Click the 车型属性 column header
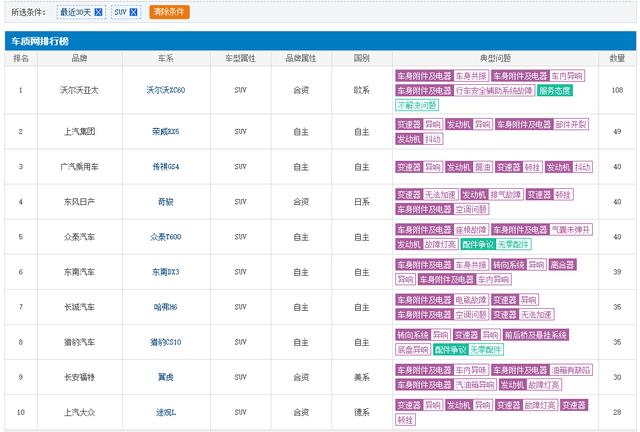 click(240, 58)
